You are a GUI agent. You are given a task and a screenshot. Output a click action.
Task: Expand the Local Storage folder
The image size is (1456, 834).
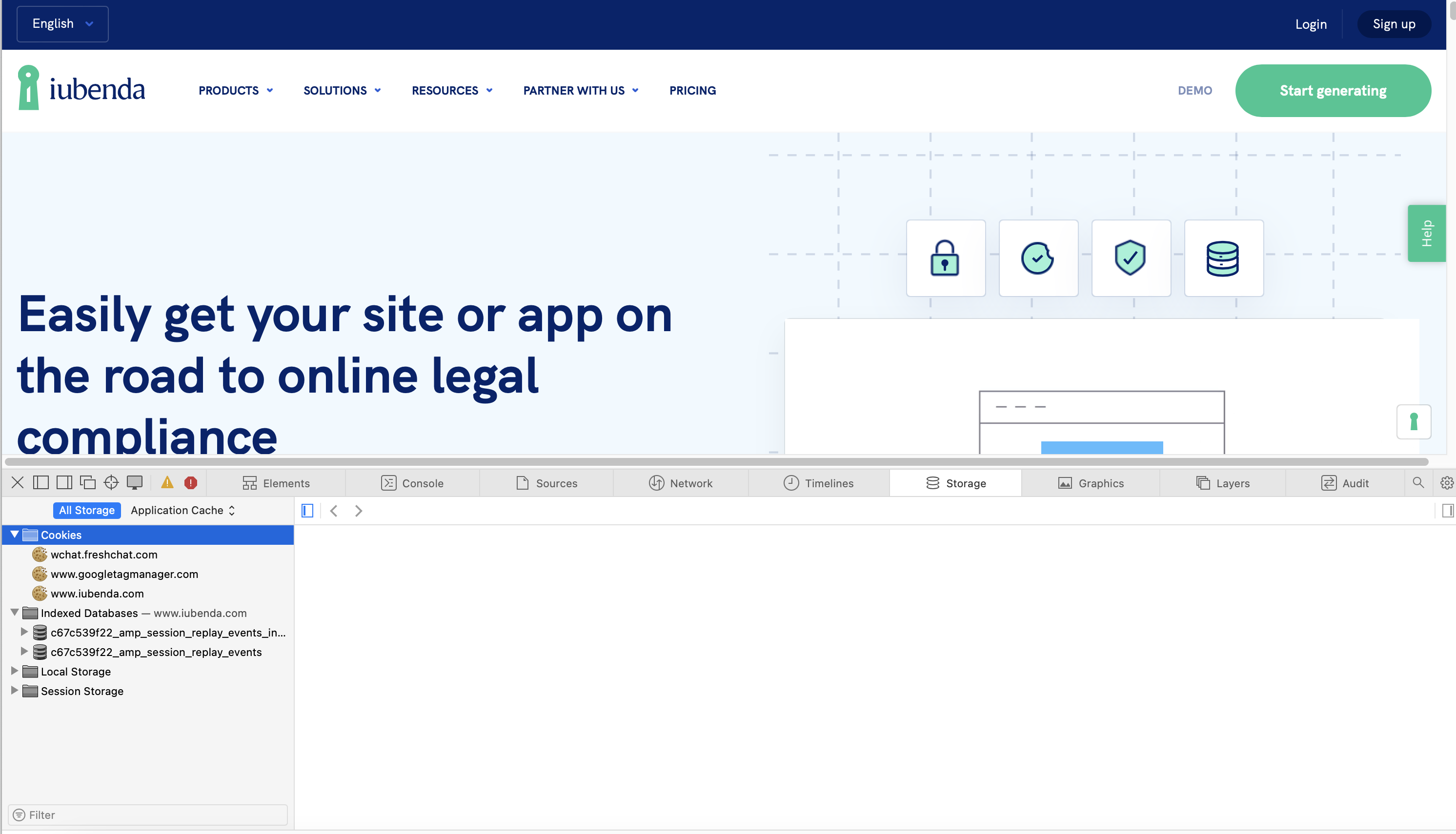pos(14,671)
